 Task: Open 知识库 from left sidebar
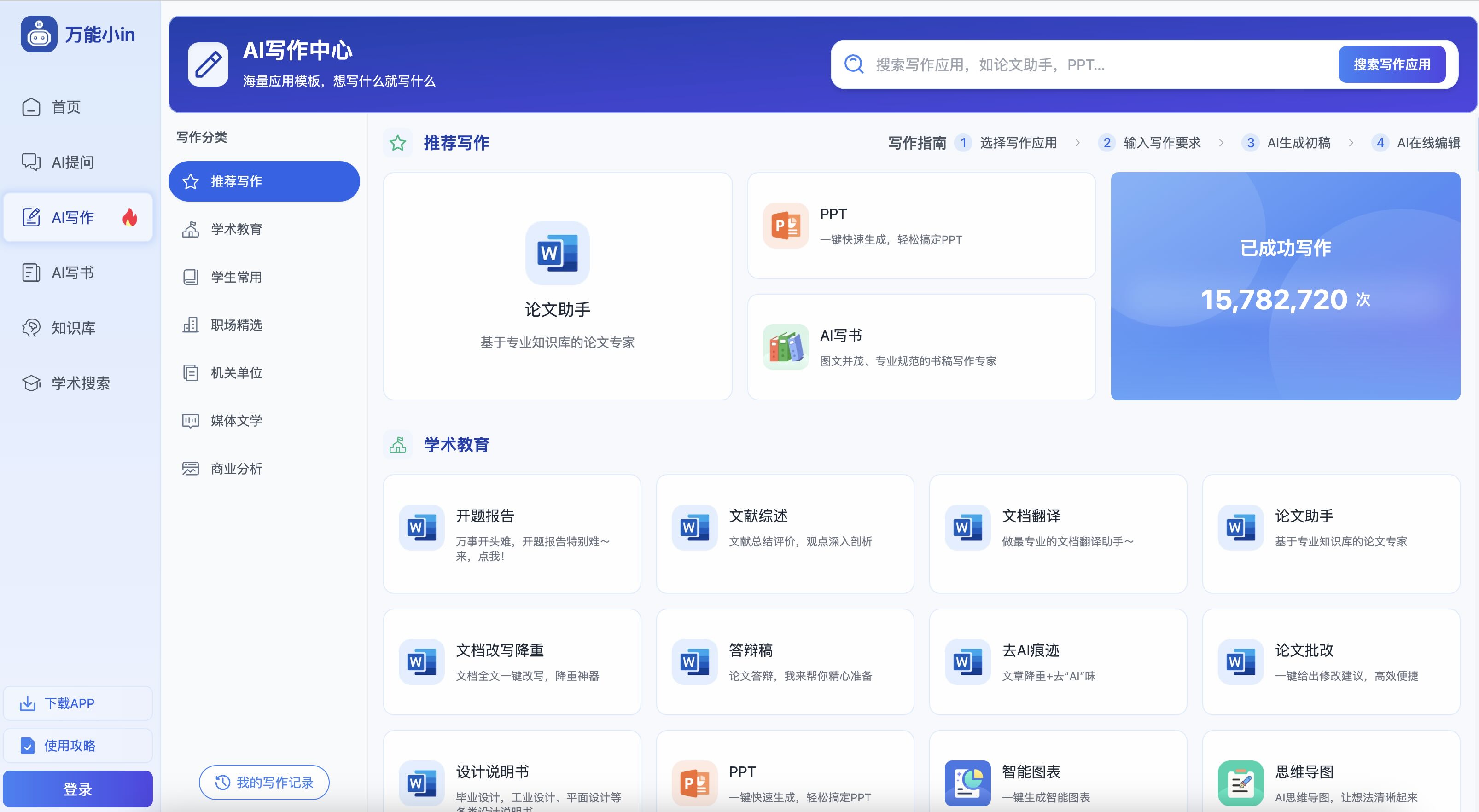[73, 328]
